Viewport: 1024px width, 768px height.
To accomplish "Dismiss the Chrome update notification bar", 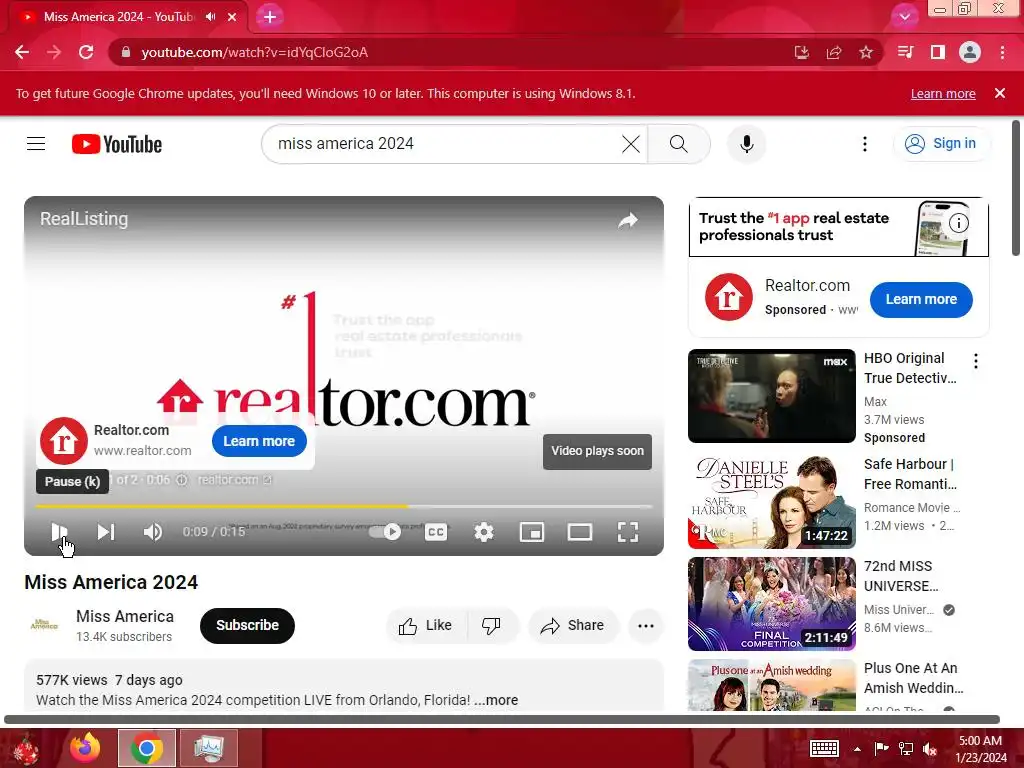I will tap(1000, 93).
